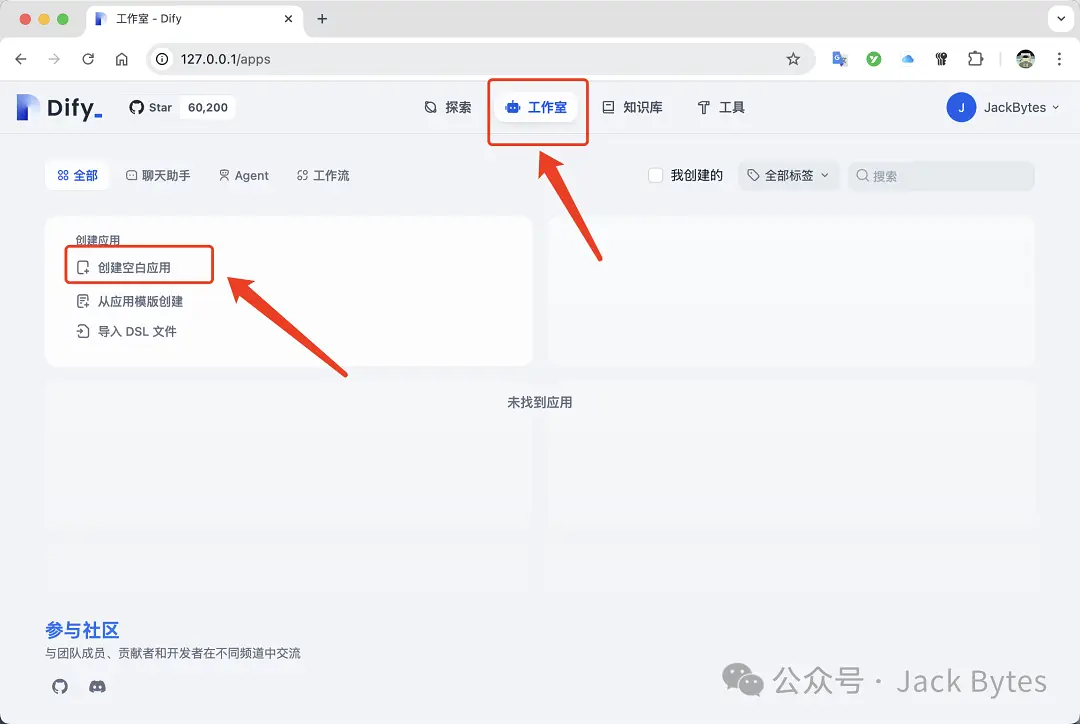Open the 工具 tools section icon

tap(703, 107)
